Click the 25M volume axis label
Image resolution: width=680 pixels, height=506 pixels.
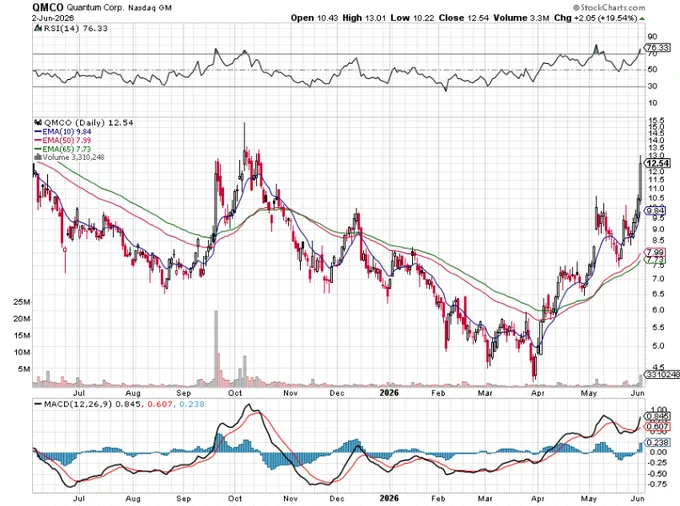click(22, 302)
